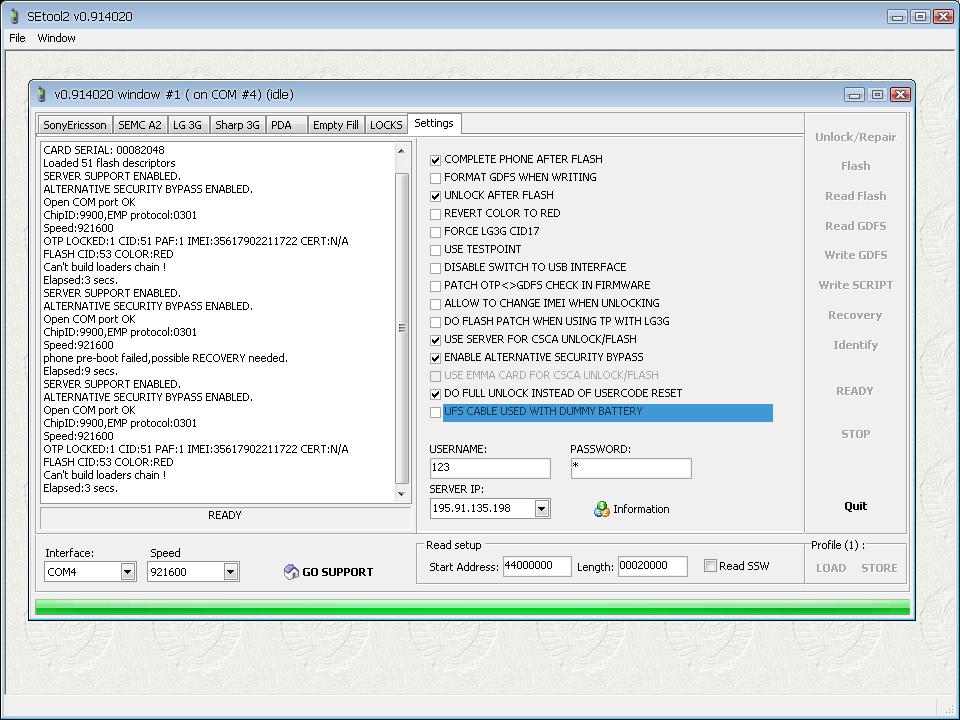
Task: Check UFS CABLE USED WITH DUMMY BATTERY
Action: pos(435,413)
